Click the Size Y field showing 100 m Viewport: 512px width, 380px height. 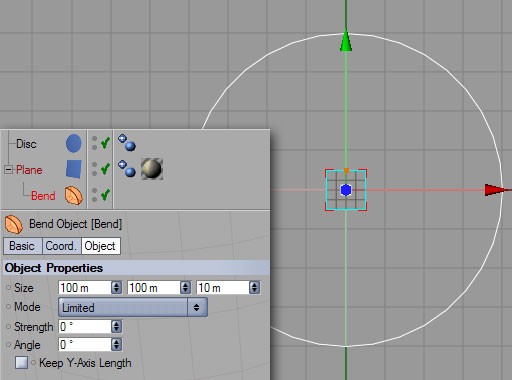[x=154, y=287]
